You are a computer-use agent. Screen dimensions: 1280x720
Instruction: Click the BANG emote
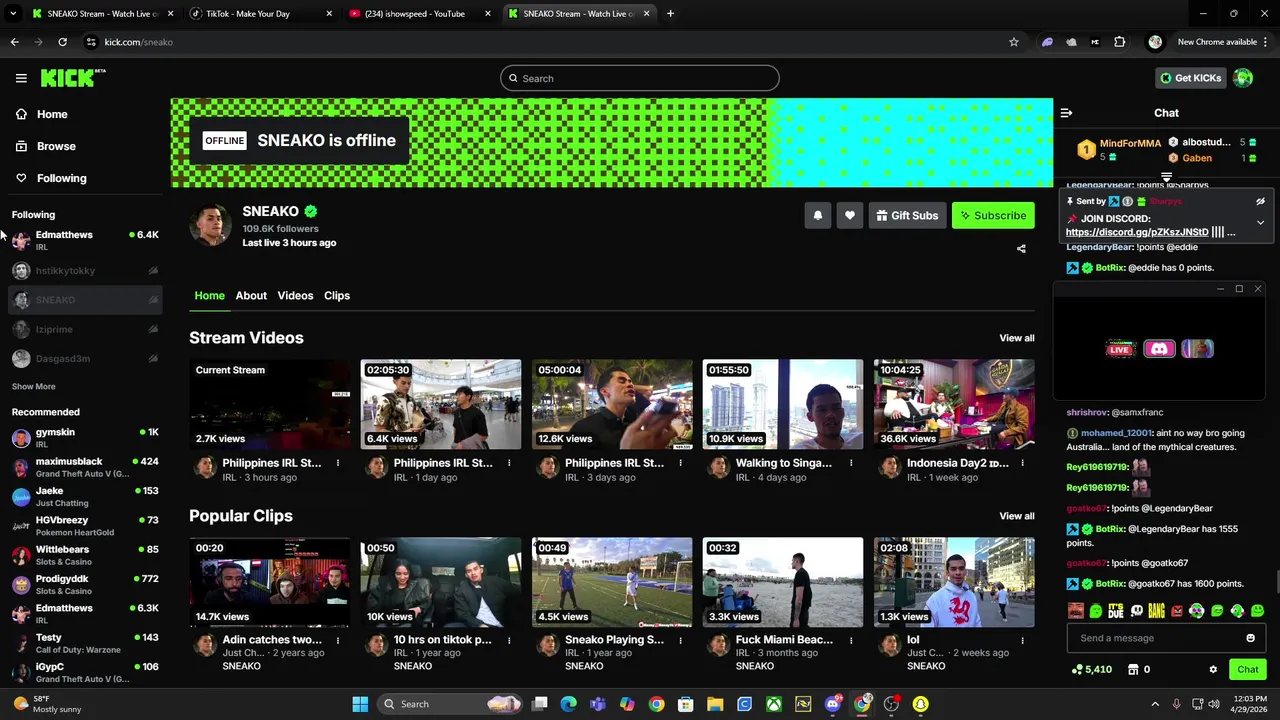pos(1156,610)
